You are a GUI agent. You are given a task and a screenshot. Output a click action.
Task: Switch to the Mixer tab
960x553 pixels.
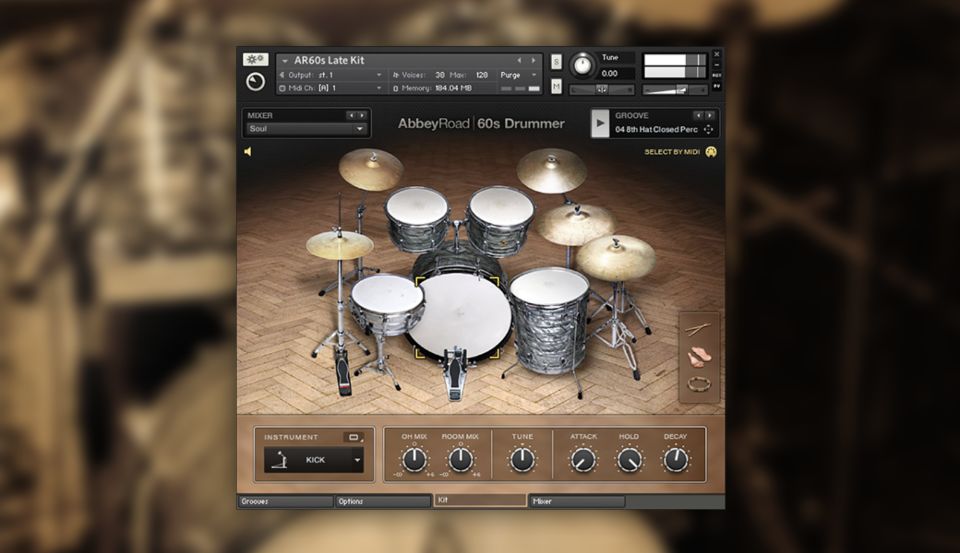(x=577, y=501)
